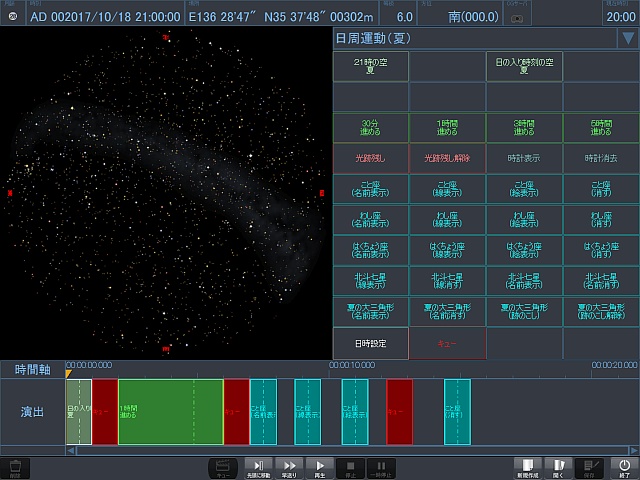The height and width of the screenshot is (480, 640).
Task: Advance time with 1時間進める button
Action: click(x=447, y=127)
